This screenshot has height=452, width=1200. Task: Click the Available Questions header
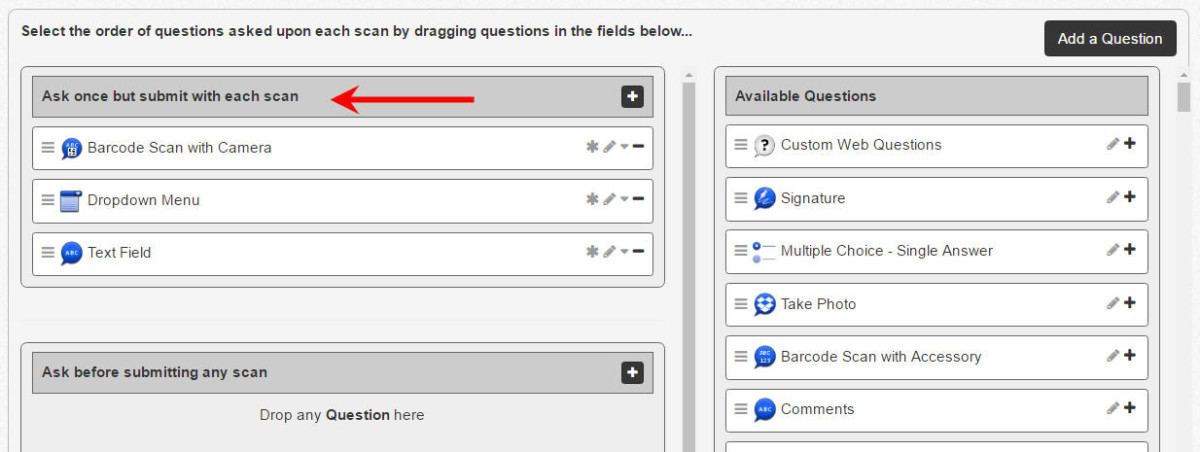[x=937, y=96]
